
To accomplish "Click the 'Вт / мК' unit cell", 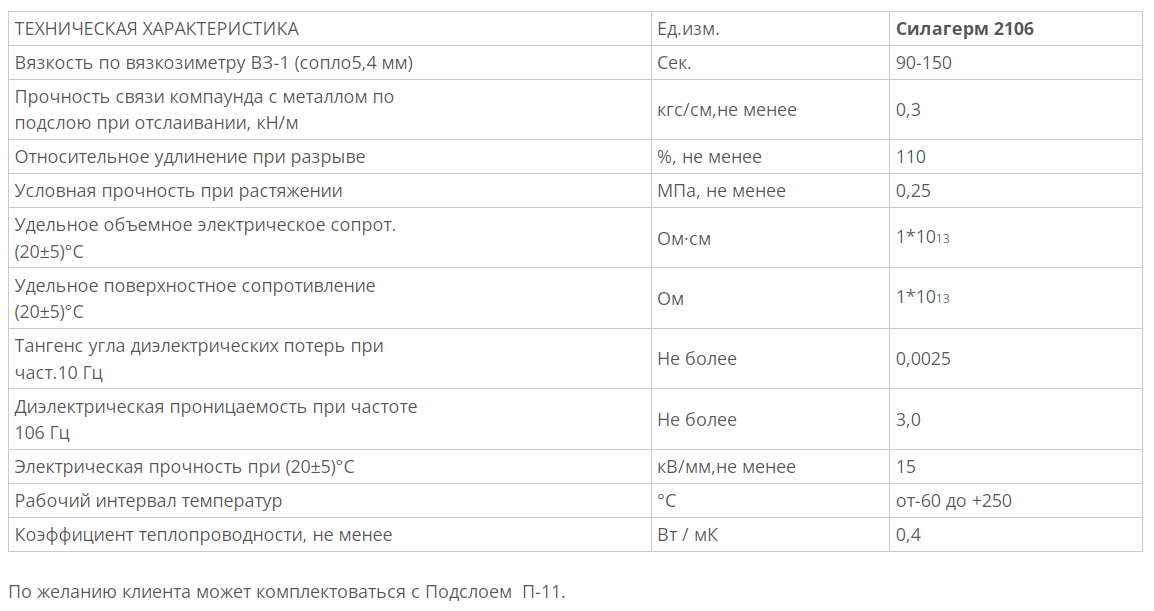I will point(770,534).
